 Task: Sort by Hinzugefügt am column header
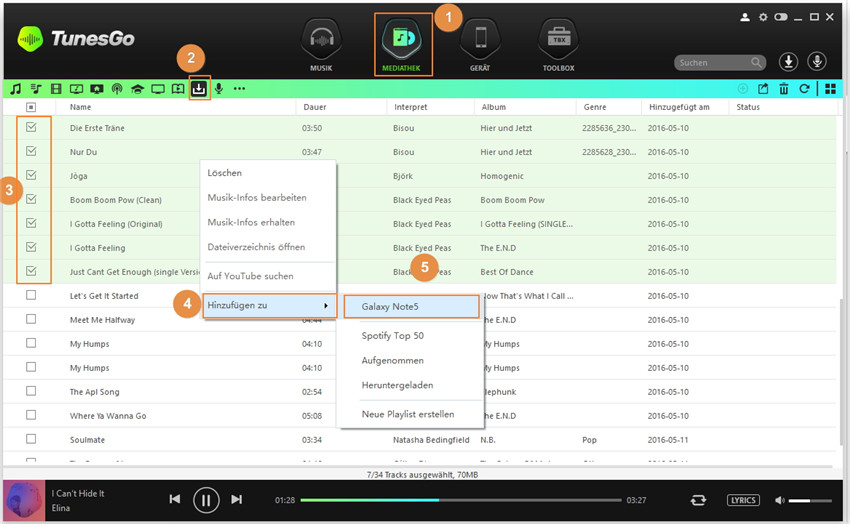point(679,107)
